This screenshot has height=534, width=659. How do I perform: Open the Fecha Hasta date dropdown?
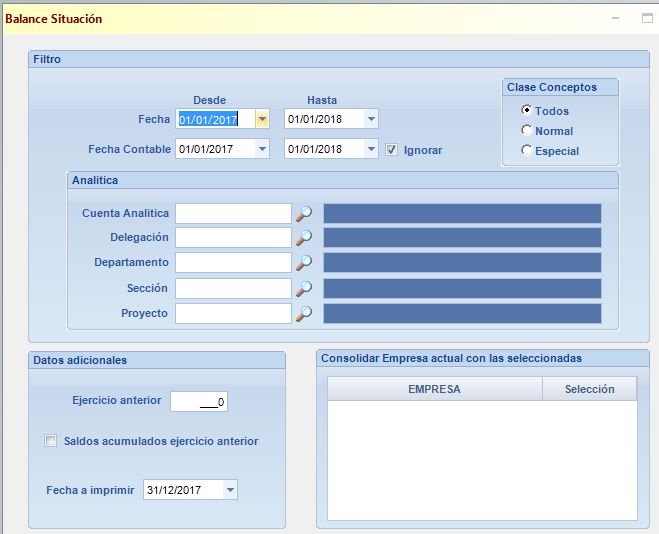[371, 119]
